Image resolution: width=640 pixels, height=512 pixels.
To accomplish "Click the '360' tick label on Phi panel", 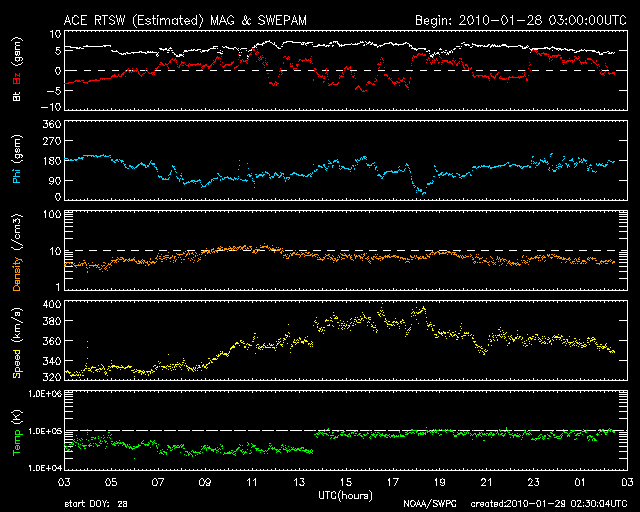I will tap(52, 124).
